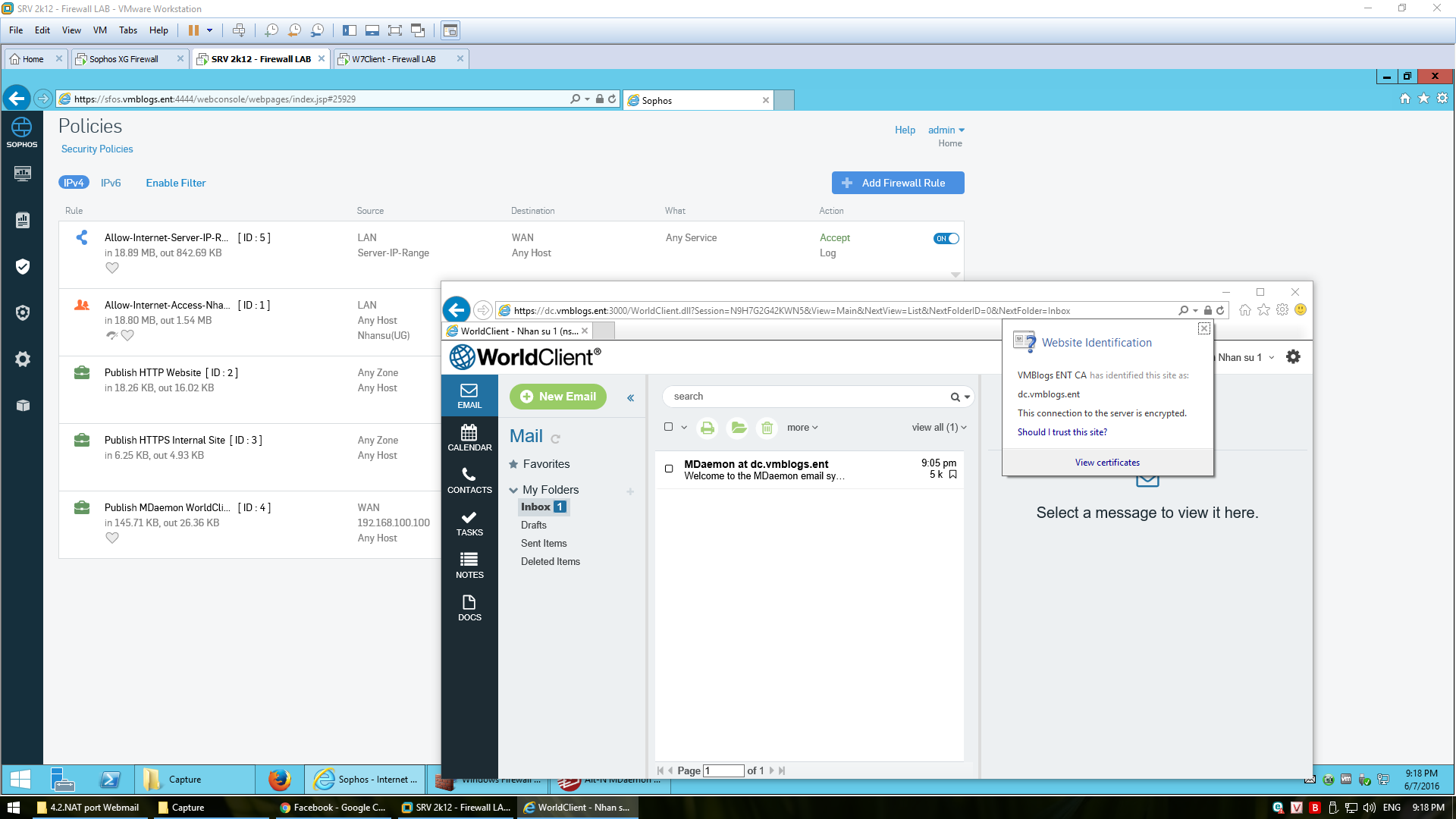Open the Calendar section in WorldClient
Image resolution: width=1456 pixels, height=819 pixels.
tap(469, 438)
